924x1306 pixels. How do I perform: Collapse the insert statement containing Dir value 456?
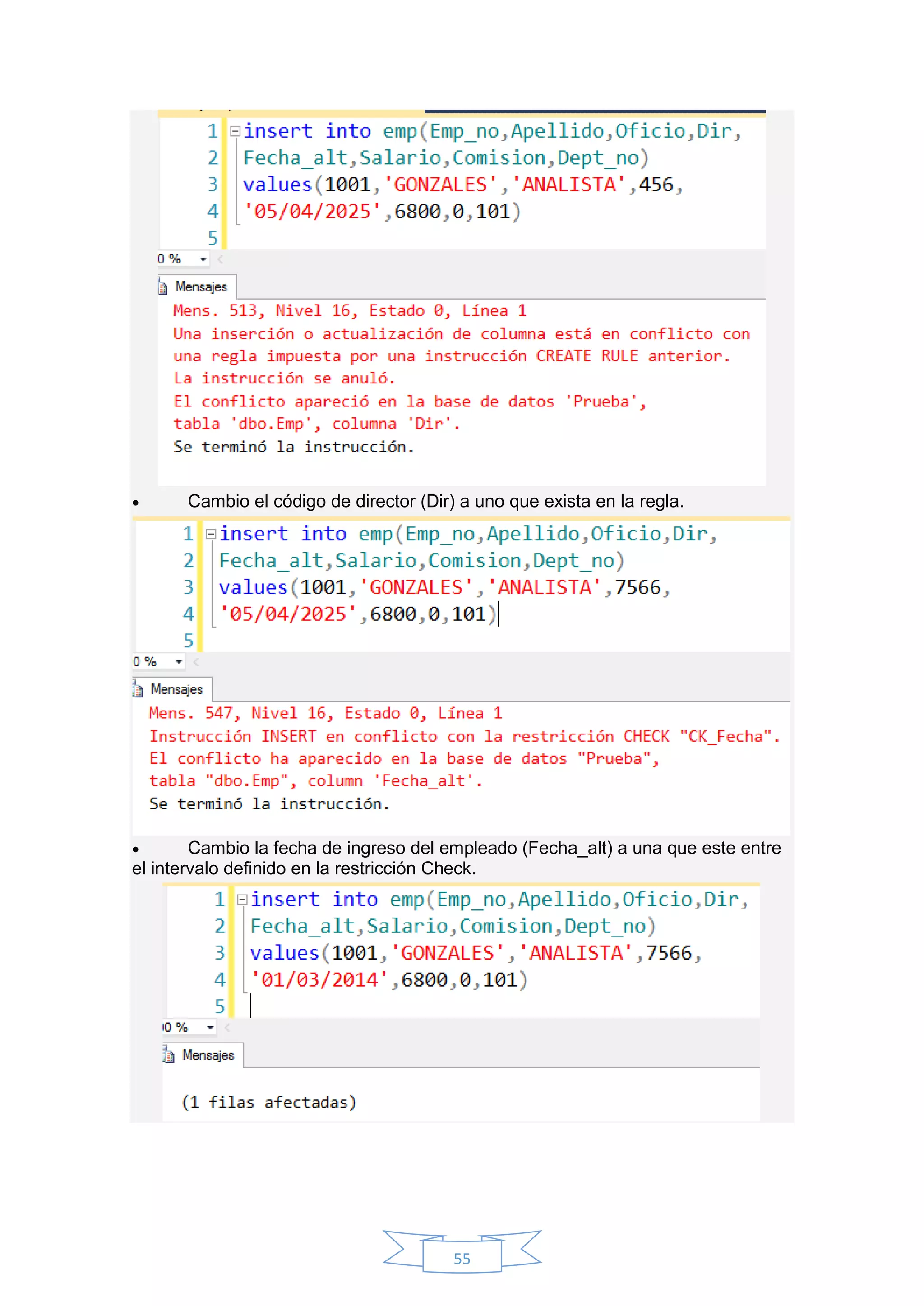coord(235,131)
